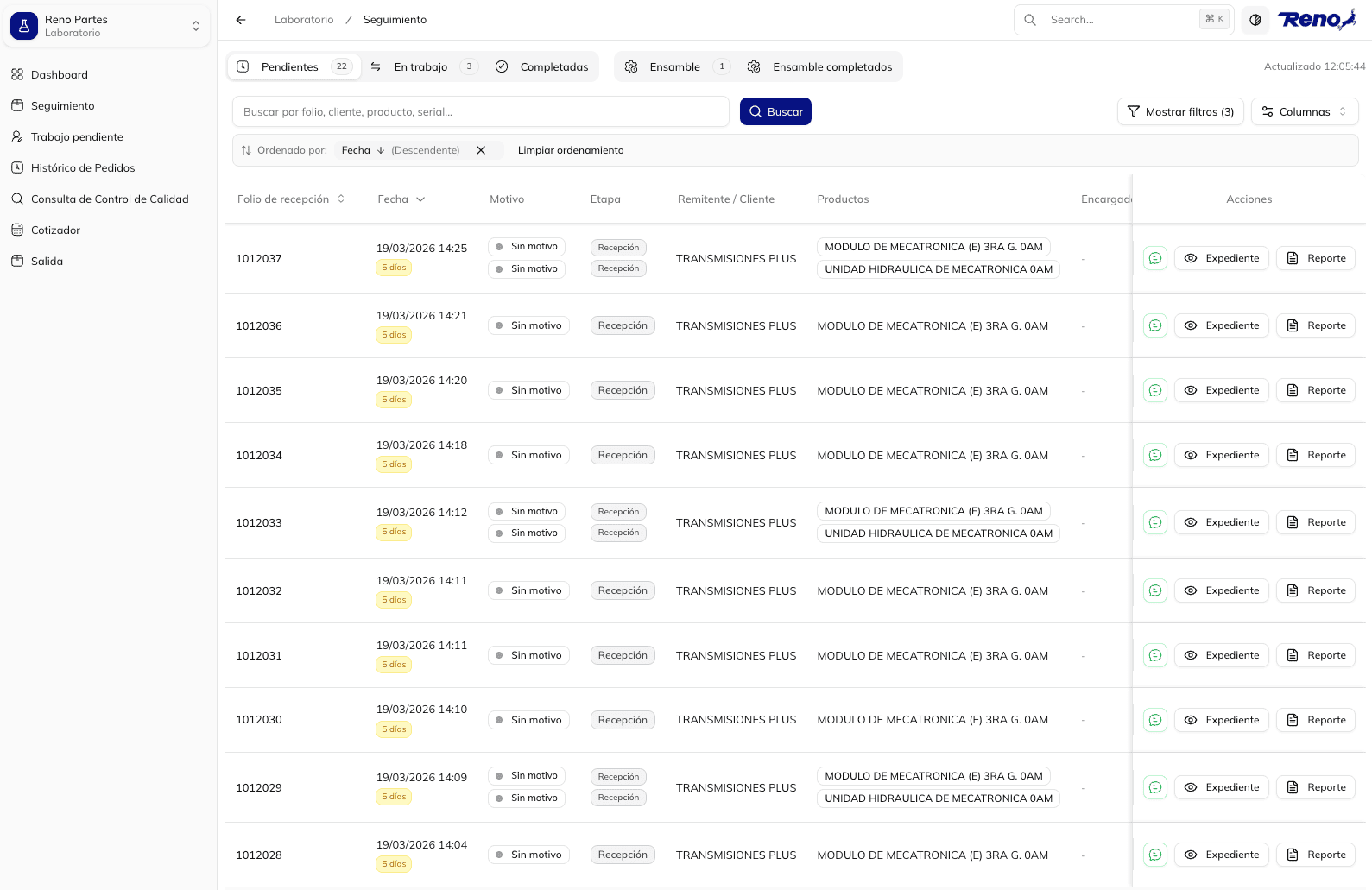View Expediente for folio 1012036
This screenshot has width=1372, height=890.
click(1221, 325)
